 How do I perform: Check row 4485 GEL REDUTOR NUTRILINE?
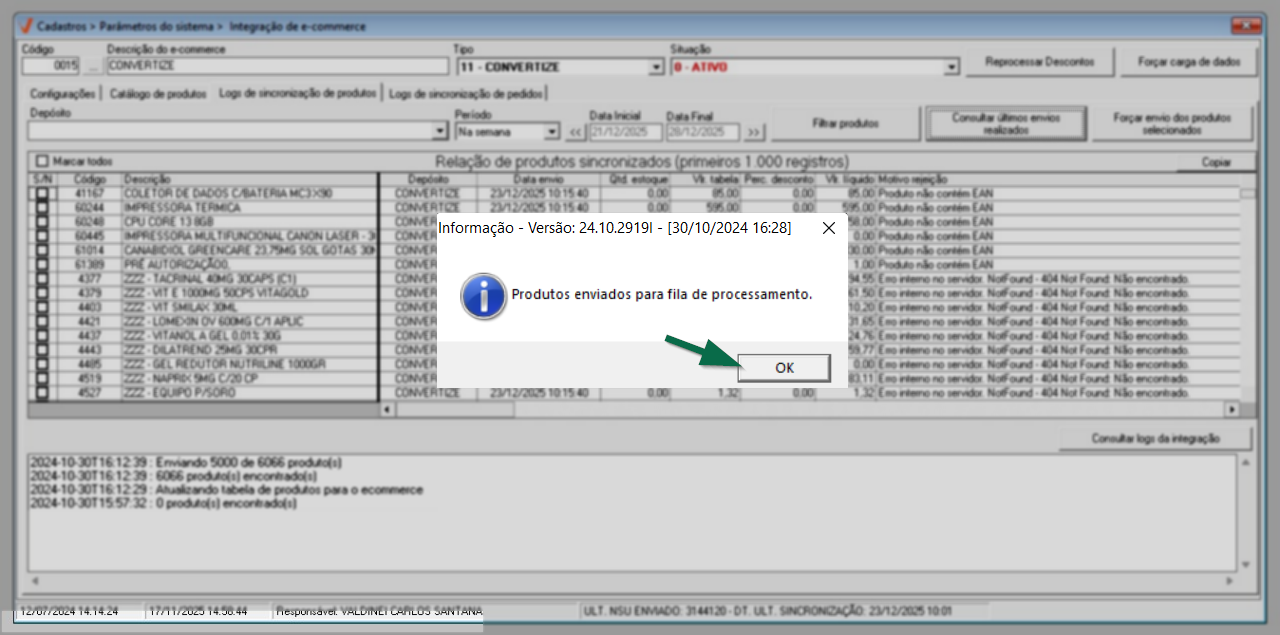pos(42,364)
